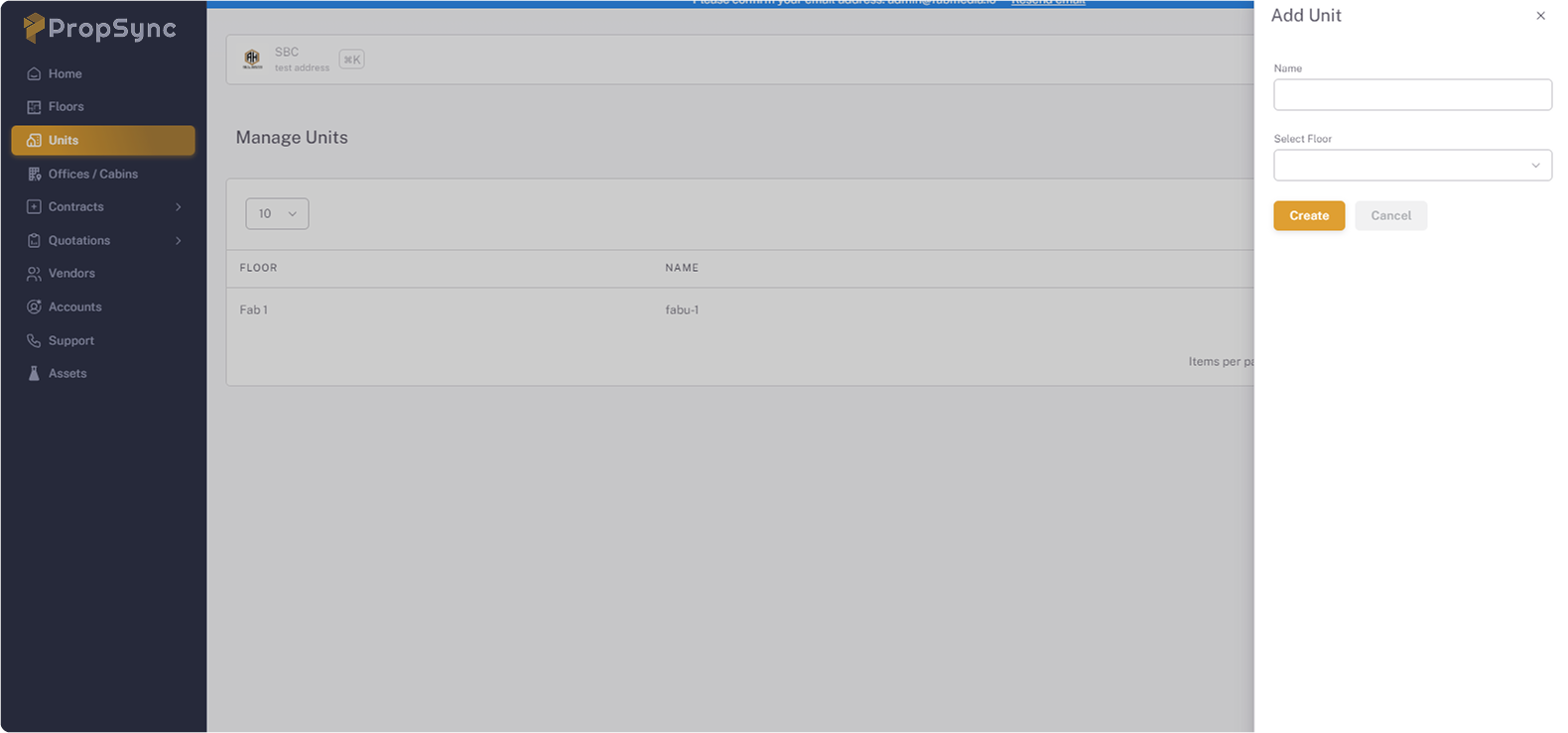Click the Floors sidebar icon

[34, 107]
